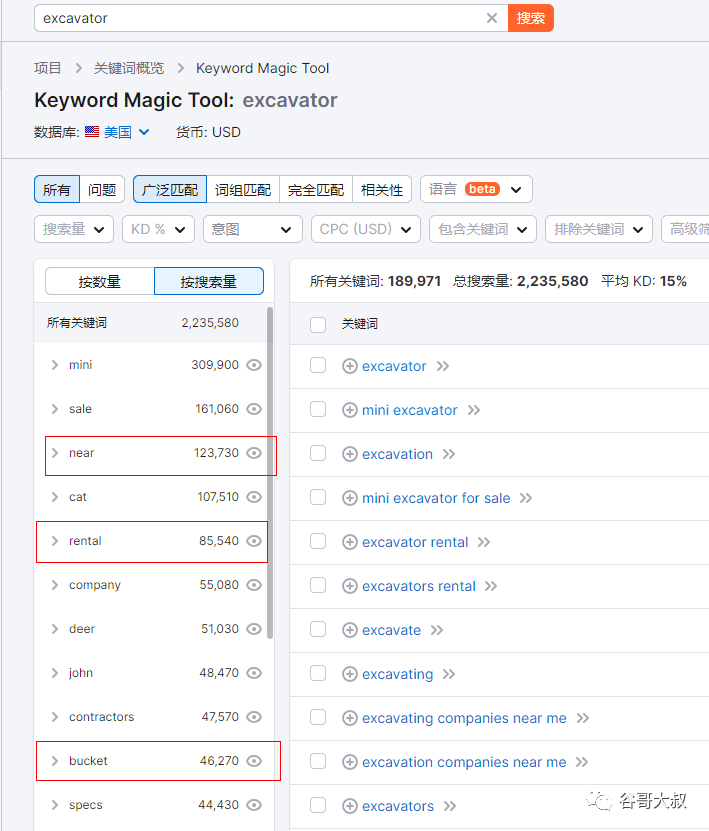Image resolution: width=709 pixels, height=831 pixels.
Task: Expand the deer keyword group
Action: tap(55, 629)
